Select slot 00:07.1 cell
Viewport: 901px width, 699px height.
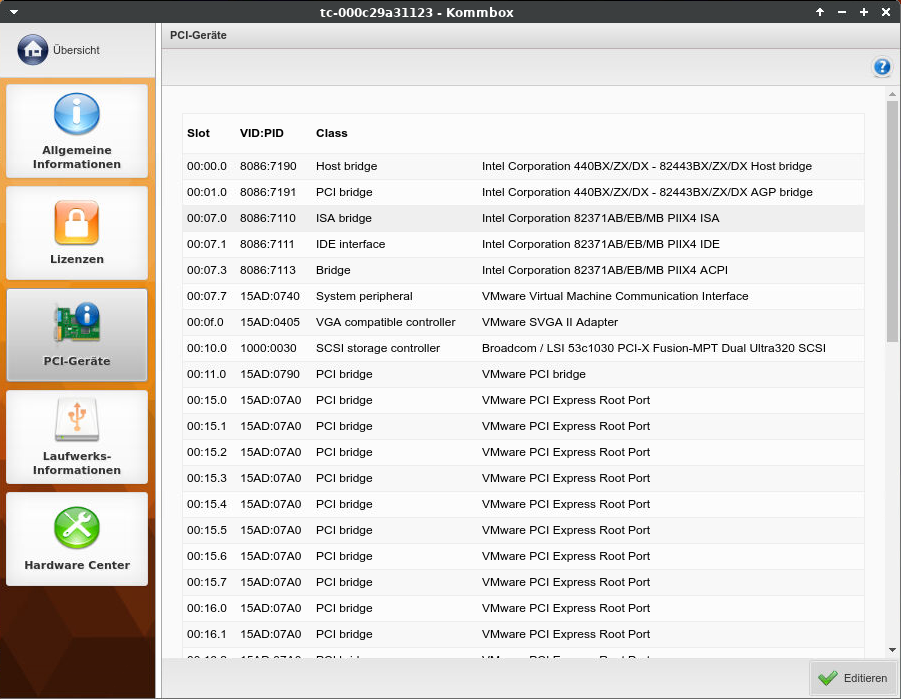[x=207, y=244]
